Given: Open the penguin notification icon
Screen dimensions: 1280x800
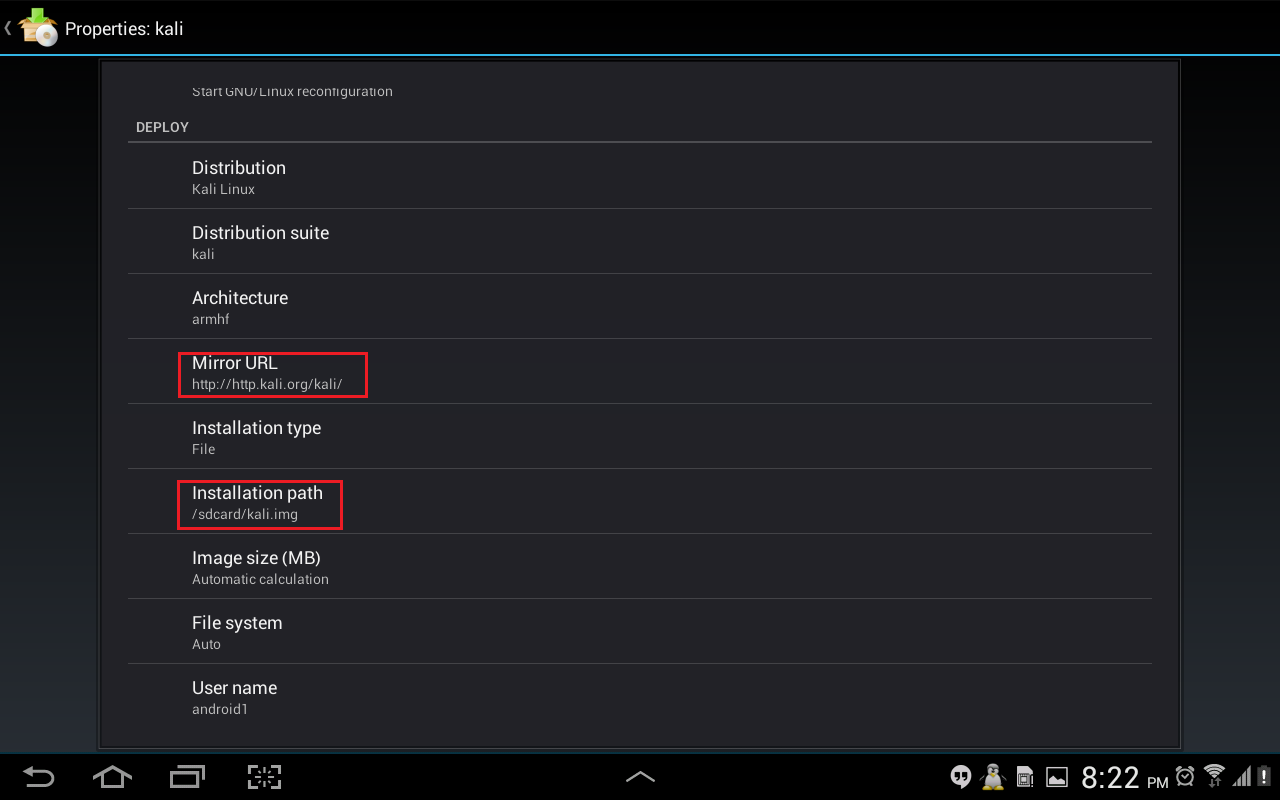Looking at the screenshot, I should click(x=993, y=777).
